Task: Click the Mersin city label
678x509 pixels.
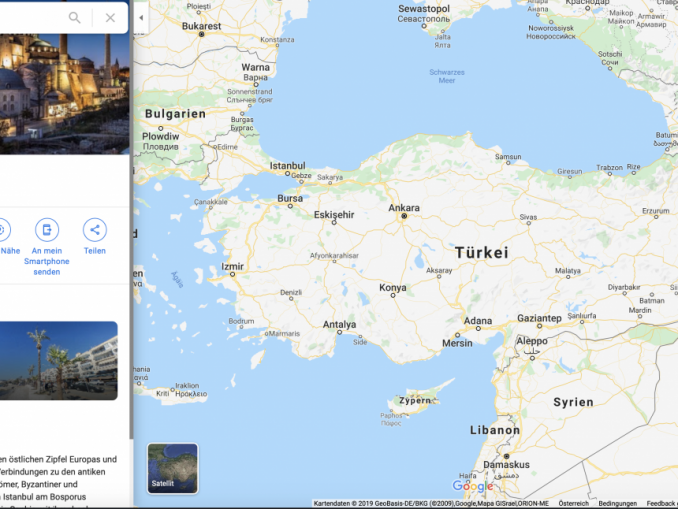Action: pos(457,343)
